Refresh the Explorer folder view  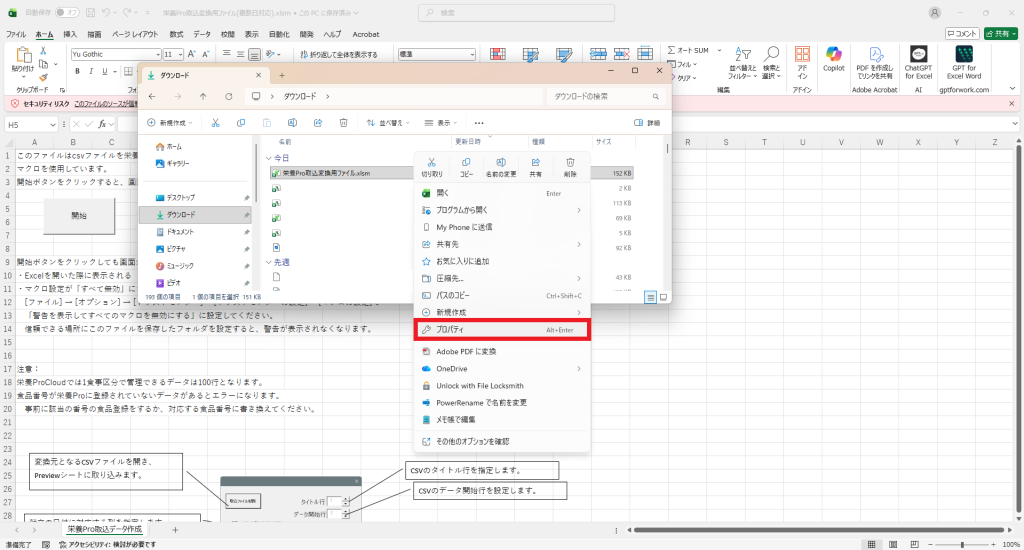click(x=229, y=96)
